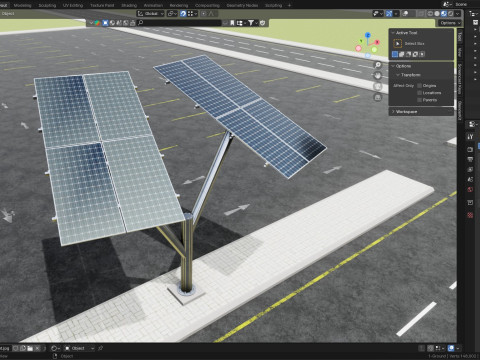Open the Options dropdown in viewport header
This screenshot has height=360, width=480.
click(450, 23)
